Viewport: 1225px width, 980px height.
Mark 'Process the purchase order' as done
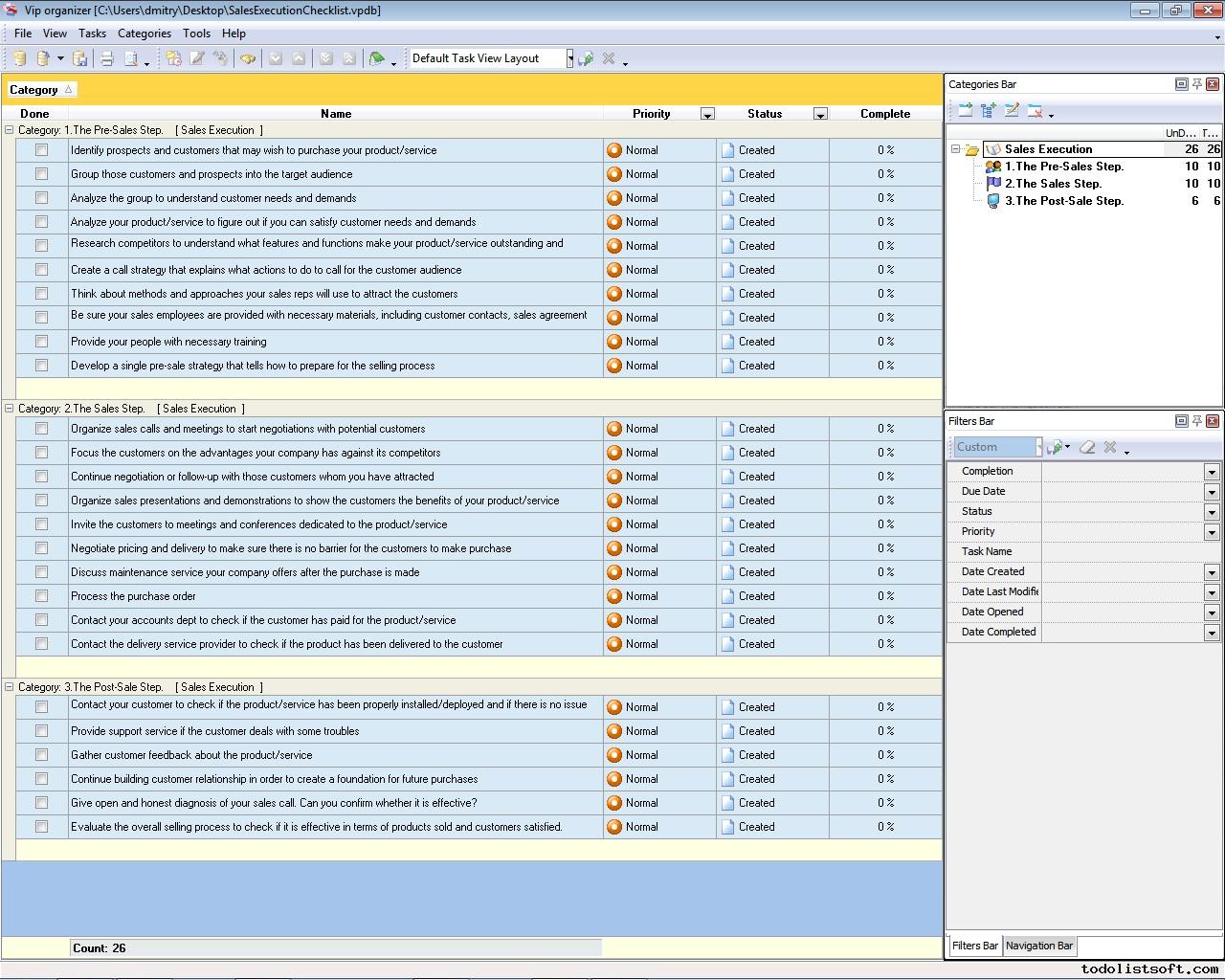pyautogui.click(x=41, y=596)
